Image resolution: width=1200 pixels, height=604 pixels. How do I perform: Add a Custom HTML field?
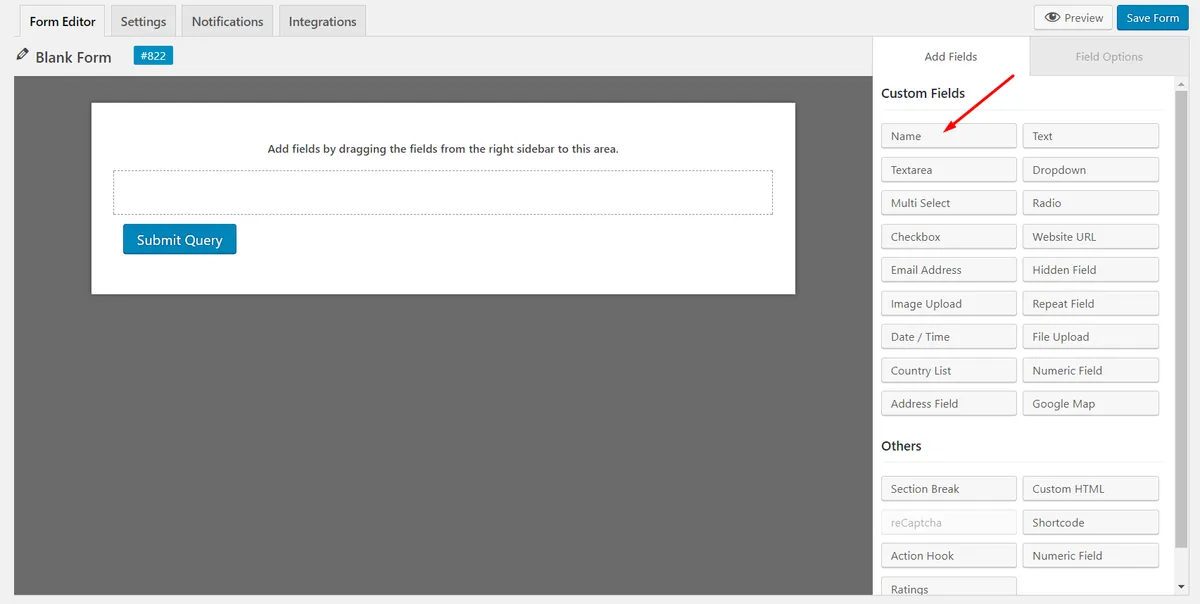coord(1090,489)
